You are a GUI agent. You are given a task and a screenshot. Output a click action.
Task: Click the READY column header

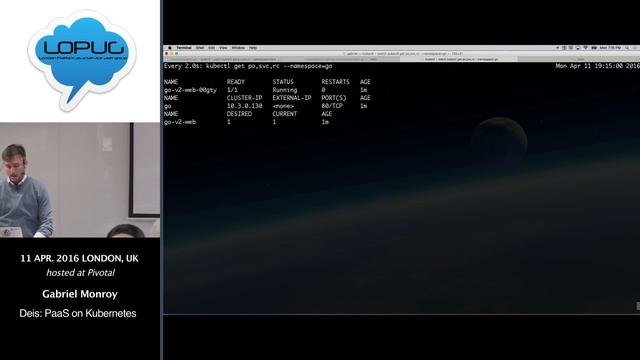(x=236, y=82)
